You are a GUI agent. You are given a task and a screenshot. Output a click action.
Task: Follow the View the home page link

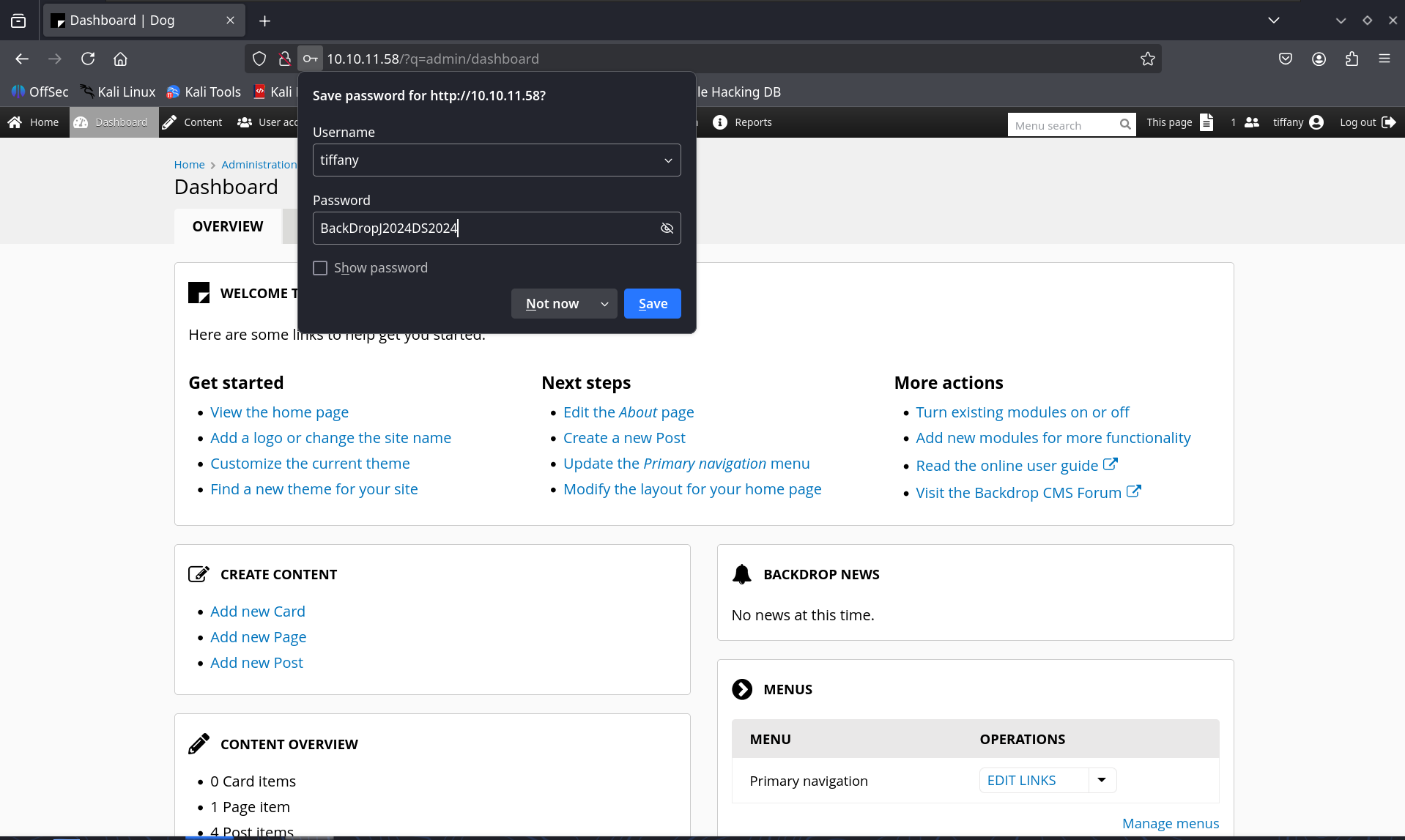point(279,412)
